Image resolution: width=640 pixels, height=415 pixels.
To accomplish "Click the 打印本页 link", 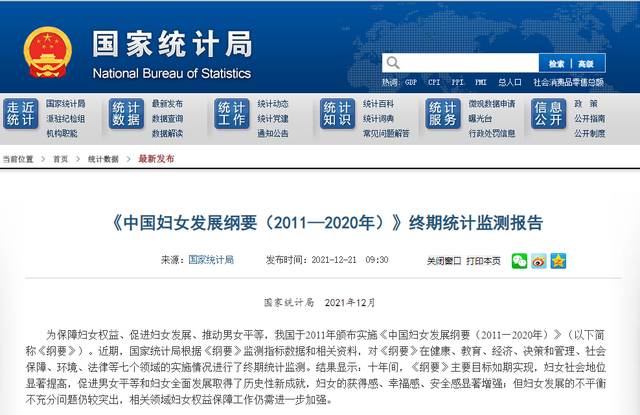I will point(483,261).
